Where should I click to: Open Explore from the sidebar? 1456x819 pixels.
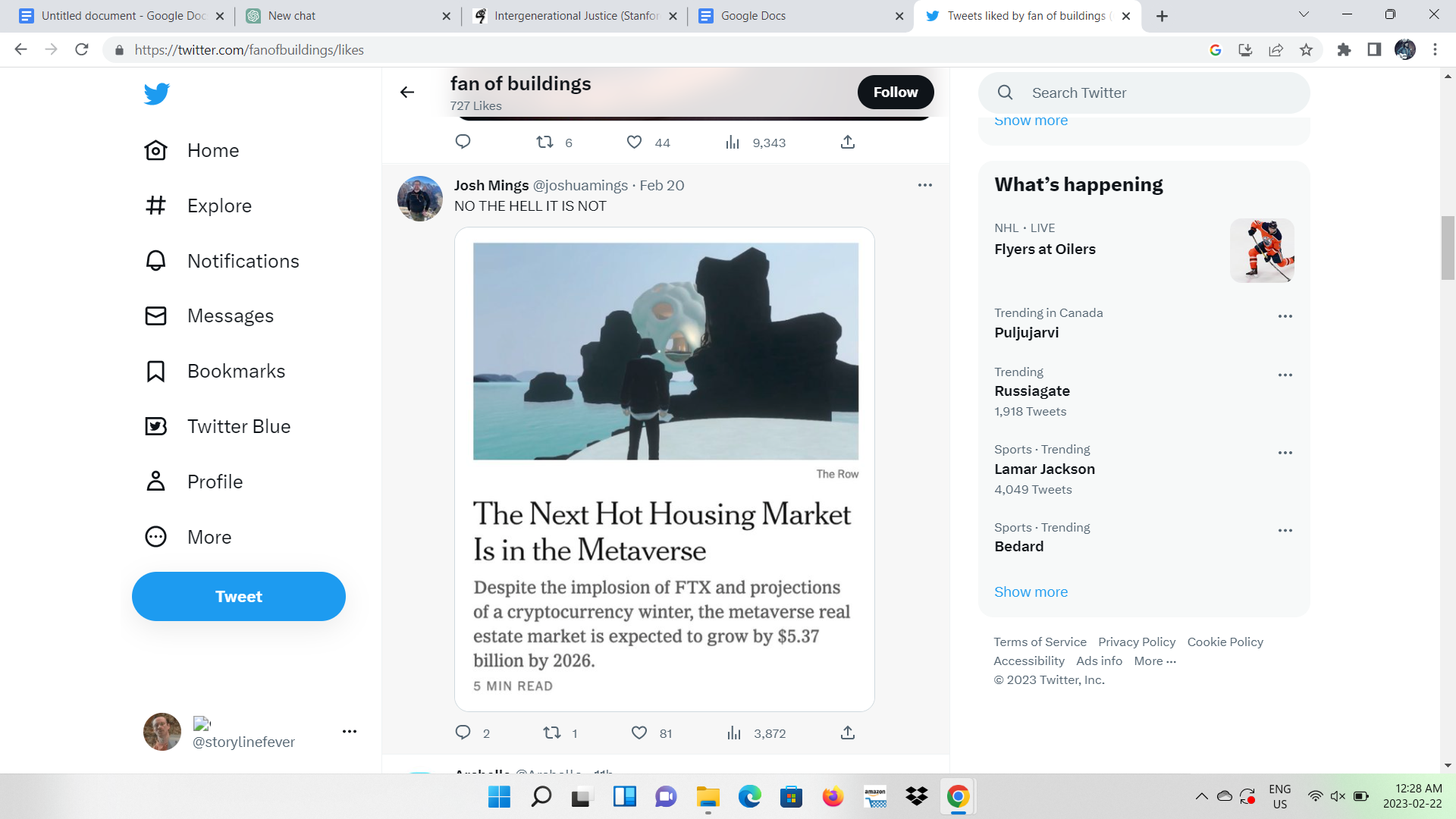click(x=198, y=206)
